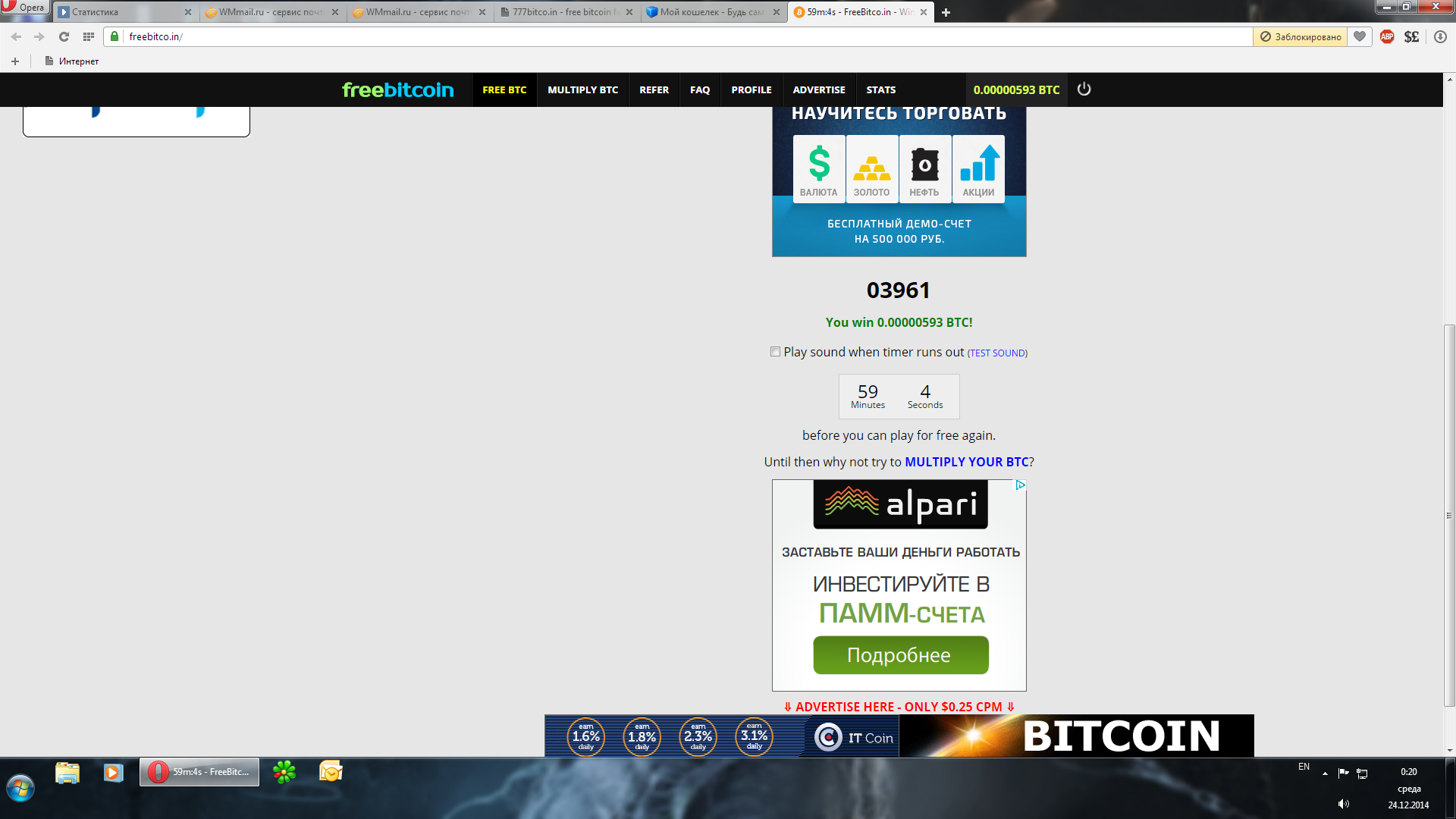The height and width of the screenshot is (819, 1456).
Task: Click the green padlock security icon
Action: [x=115, y=36]
